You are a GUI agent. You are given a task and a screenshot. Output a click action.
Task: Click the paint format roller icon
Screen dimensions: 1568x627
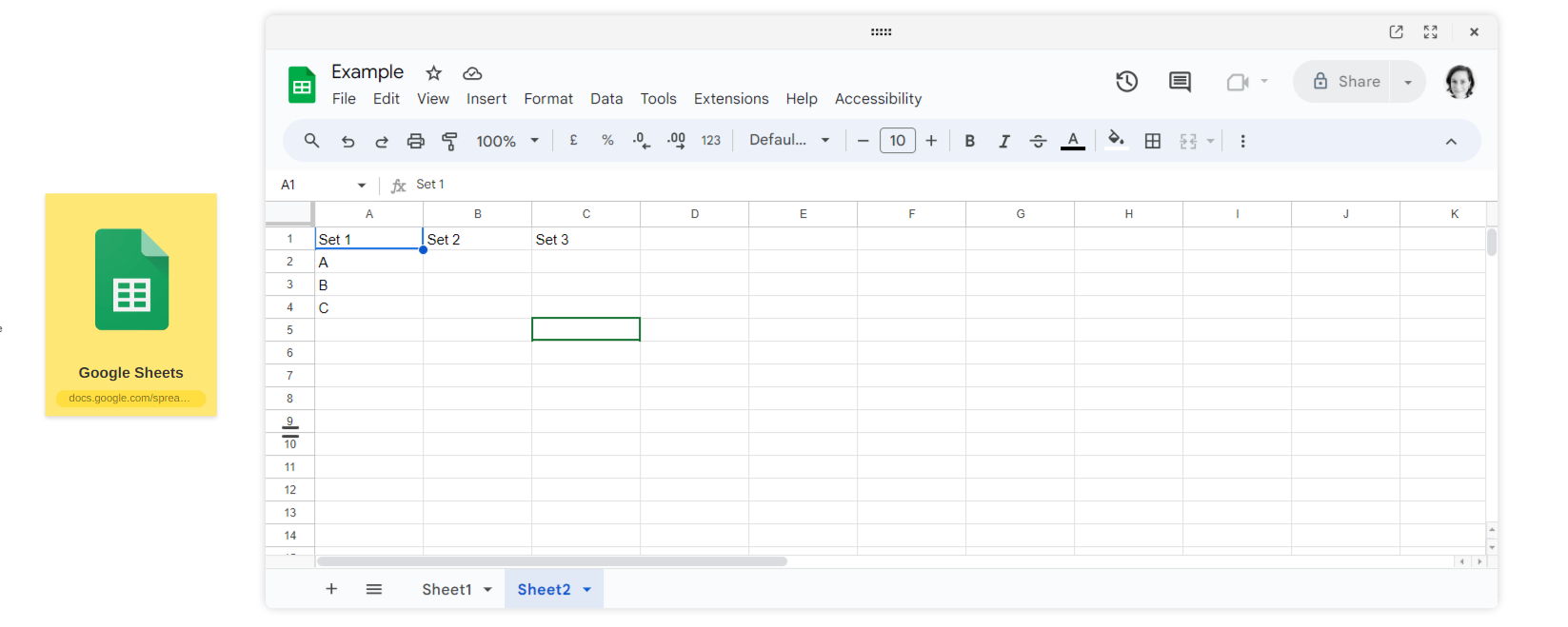tap(449, 141)
